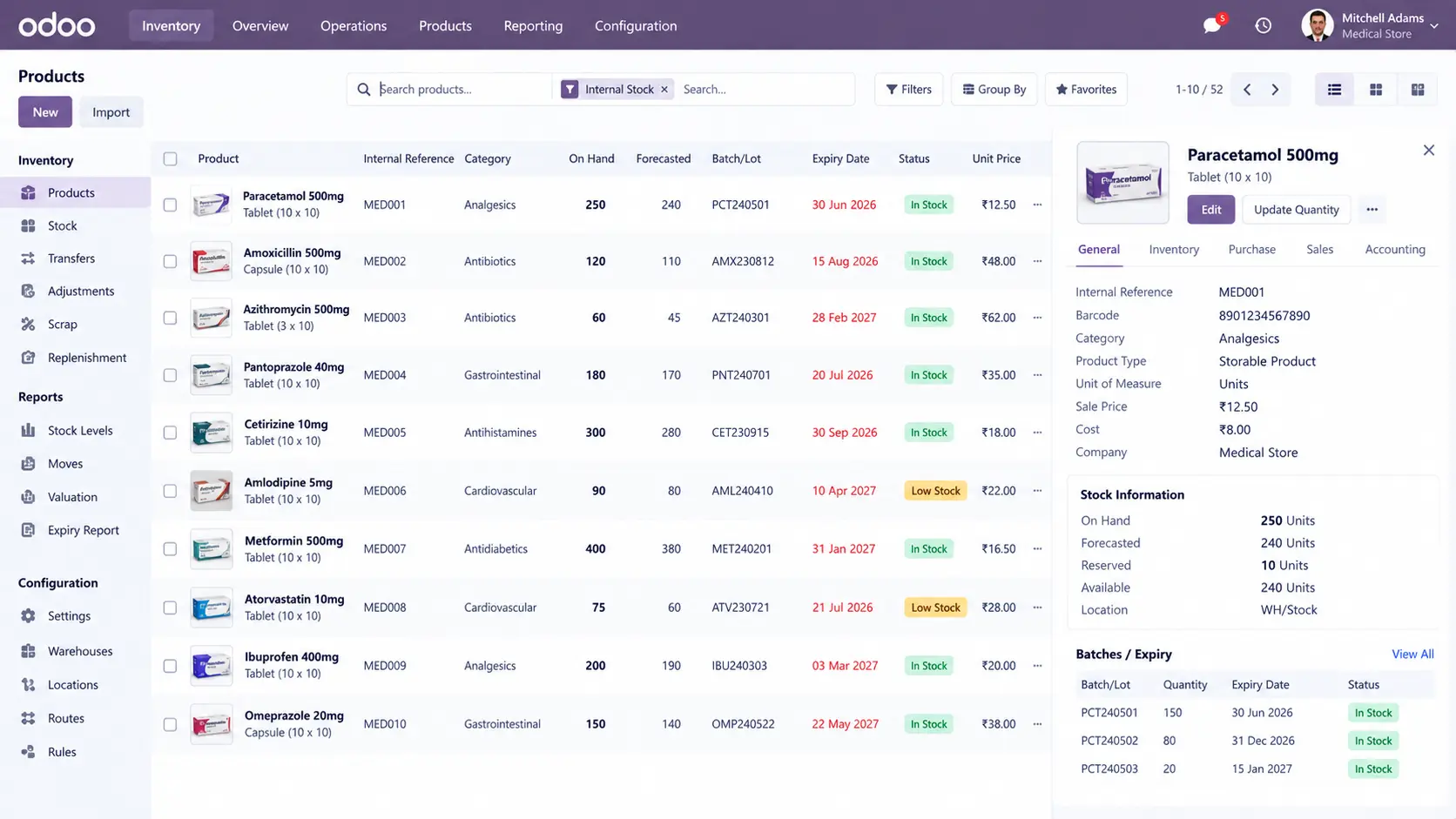The width and height of the screenshot is (1456, 819).
Task: Open Locations configuration
Action: pos(75,685)
